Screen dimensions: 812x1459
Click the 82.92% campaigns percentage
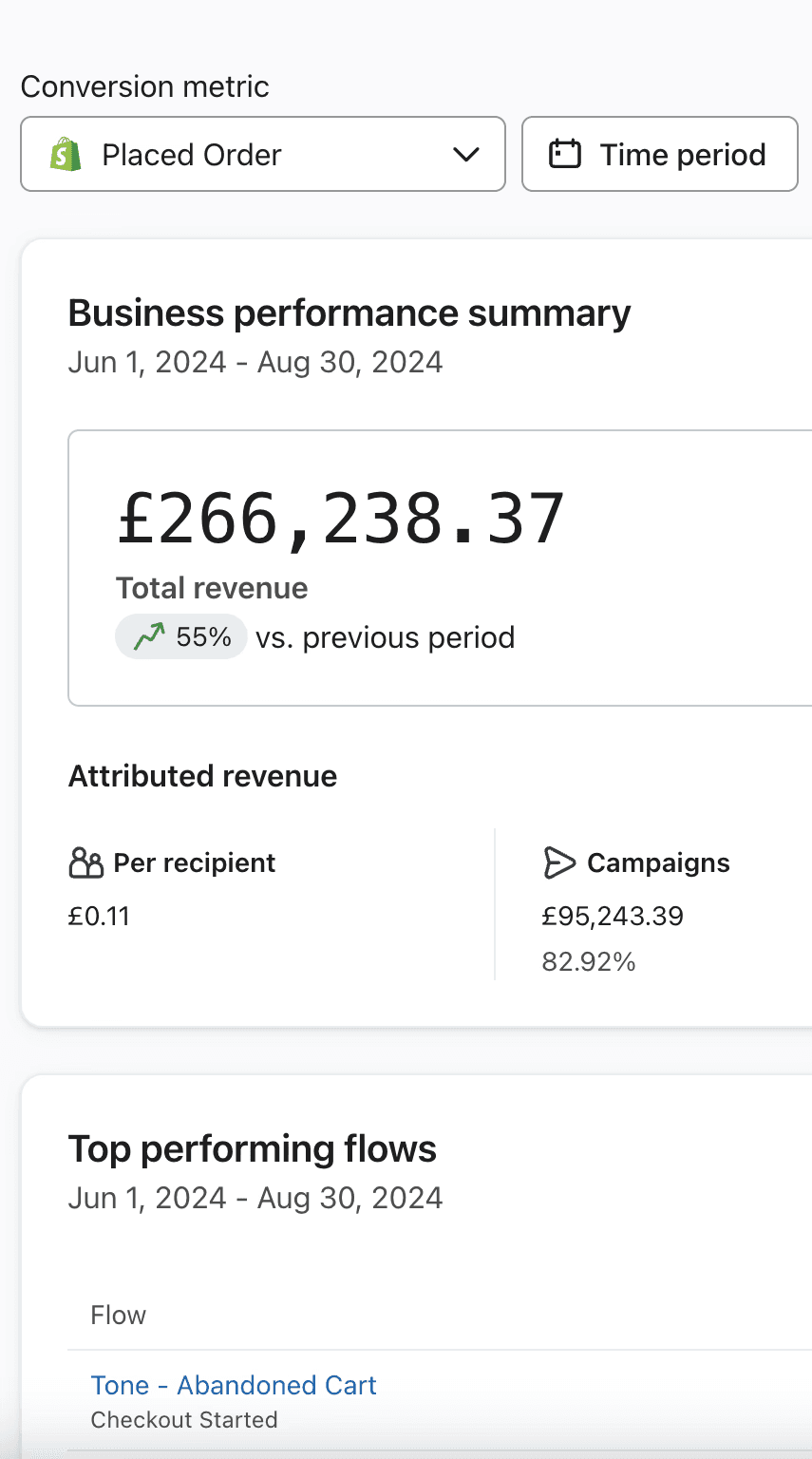[x=589, y=962]
